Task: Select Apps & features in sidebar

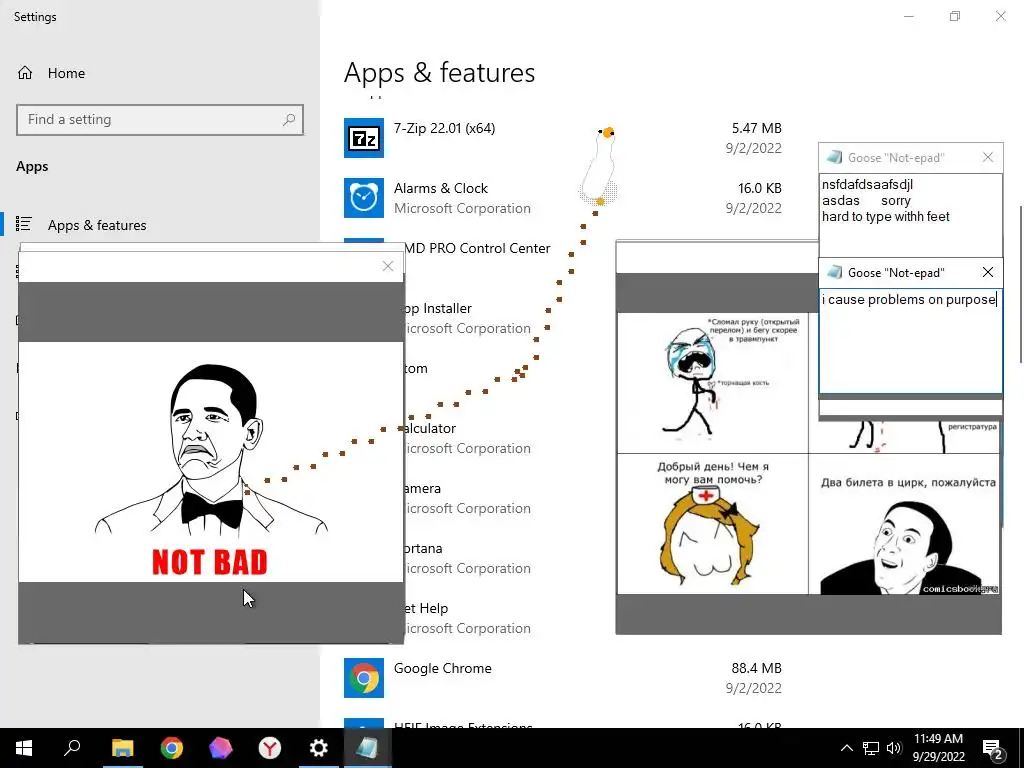Action: (x=97, y=225)
